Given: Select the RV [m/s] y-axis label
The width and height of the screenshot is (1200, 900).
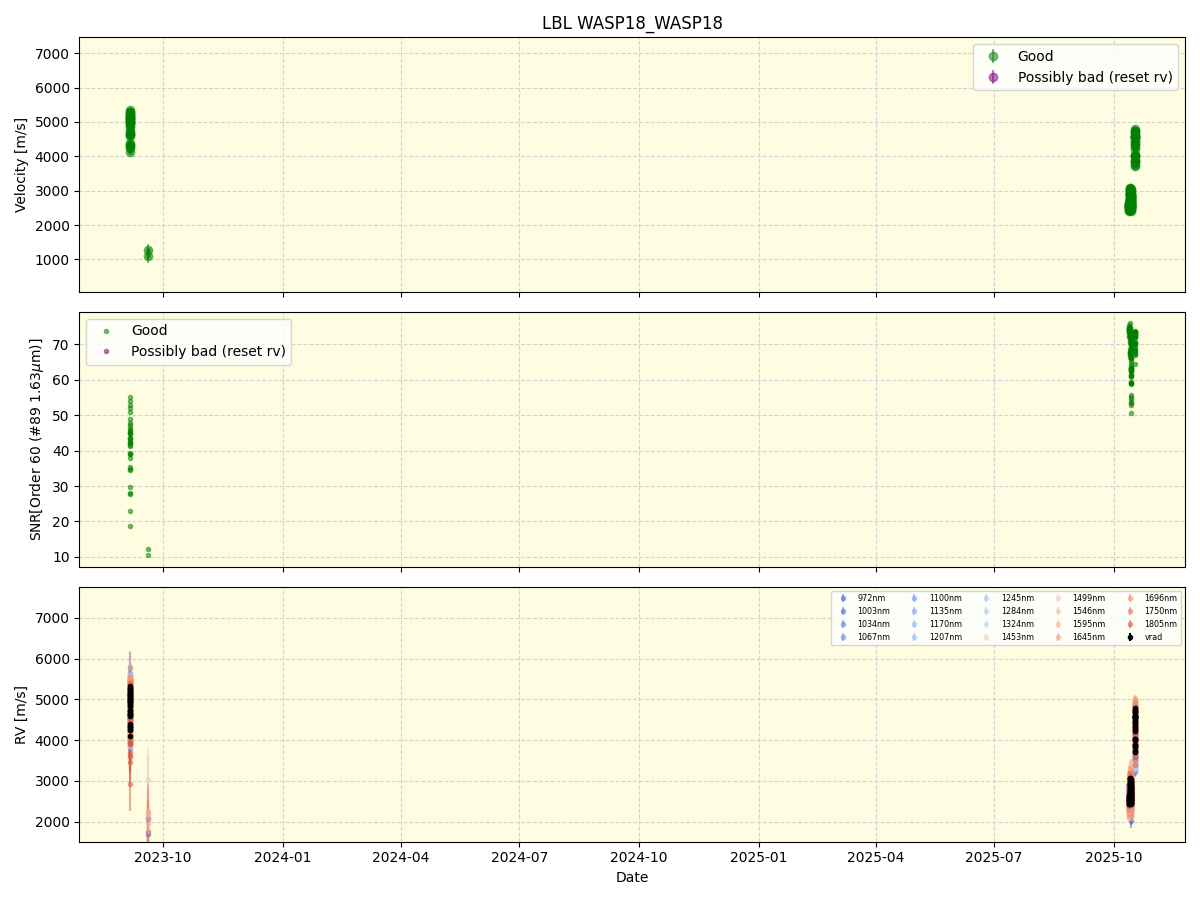Looking at the screenshot, I should coord(21,715).
